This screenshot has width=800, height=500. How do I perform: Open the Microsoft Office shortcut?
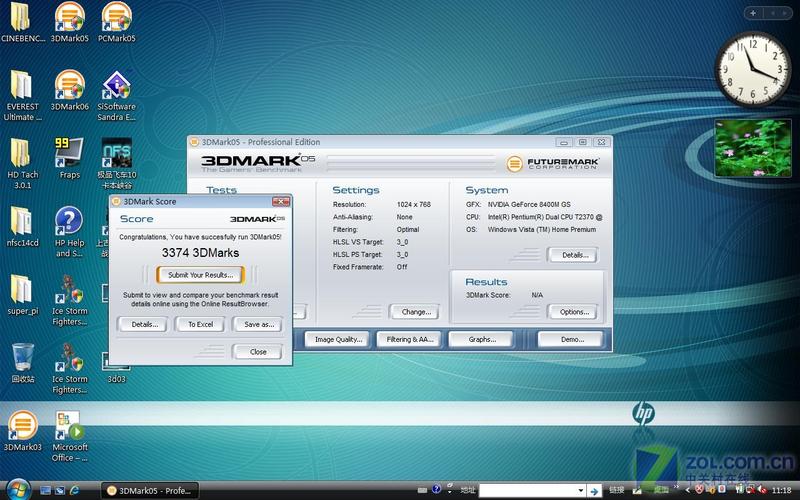coord(69,436)
